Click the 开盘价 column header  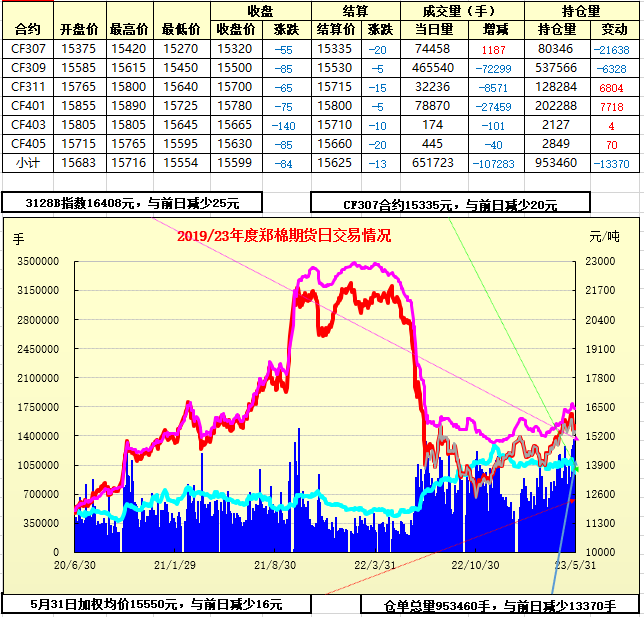[79, 29]
